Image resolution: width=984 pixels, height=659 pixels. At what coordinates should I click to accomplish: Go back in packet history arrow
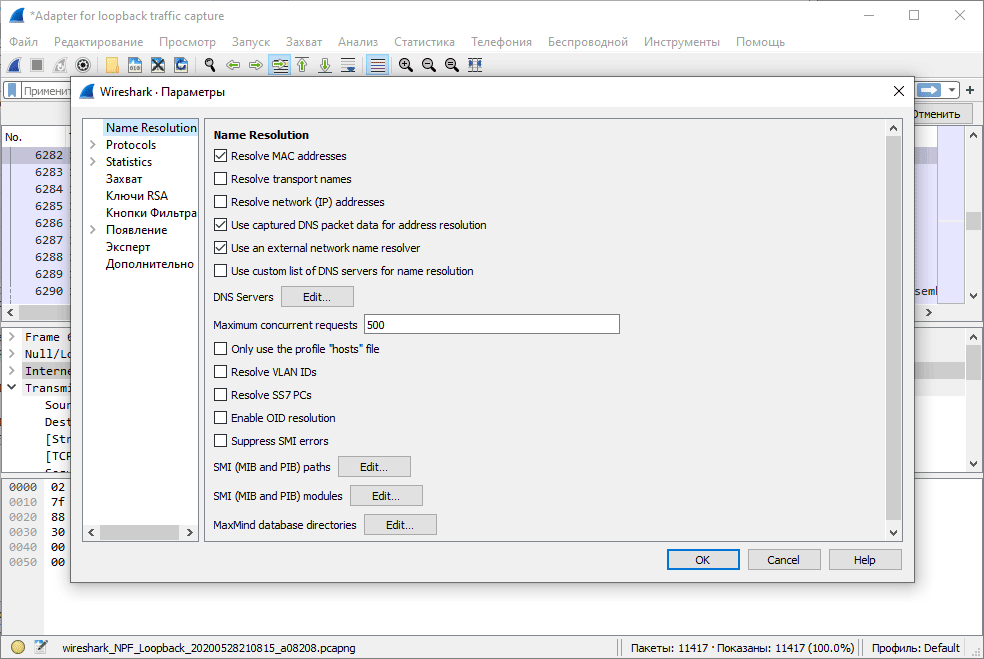(233, 65)
